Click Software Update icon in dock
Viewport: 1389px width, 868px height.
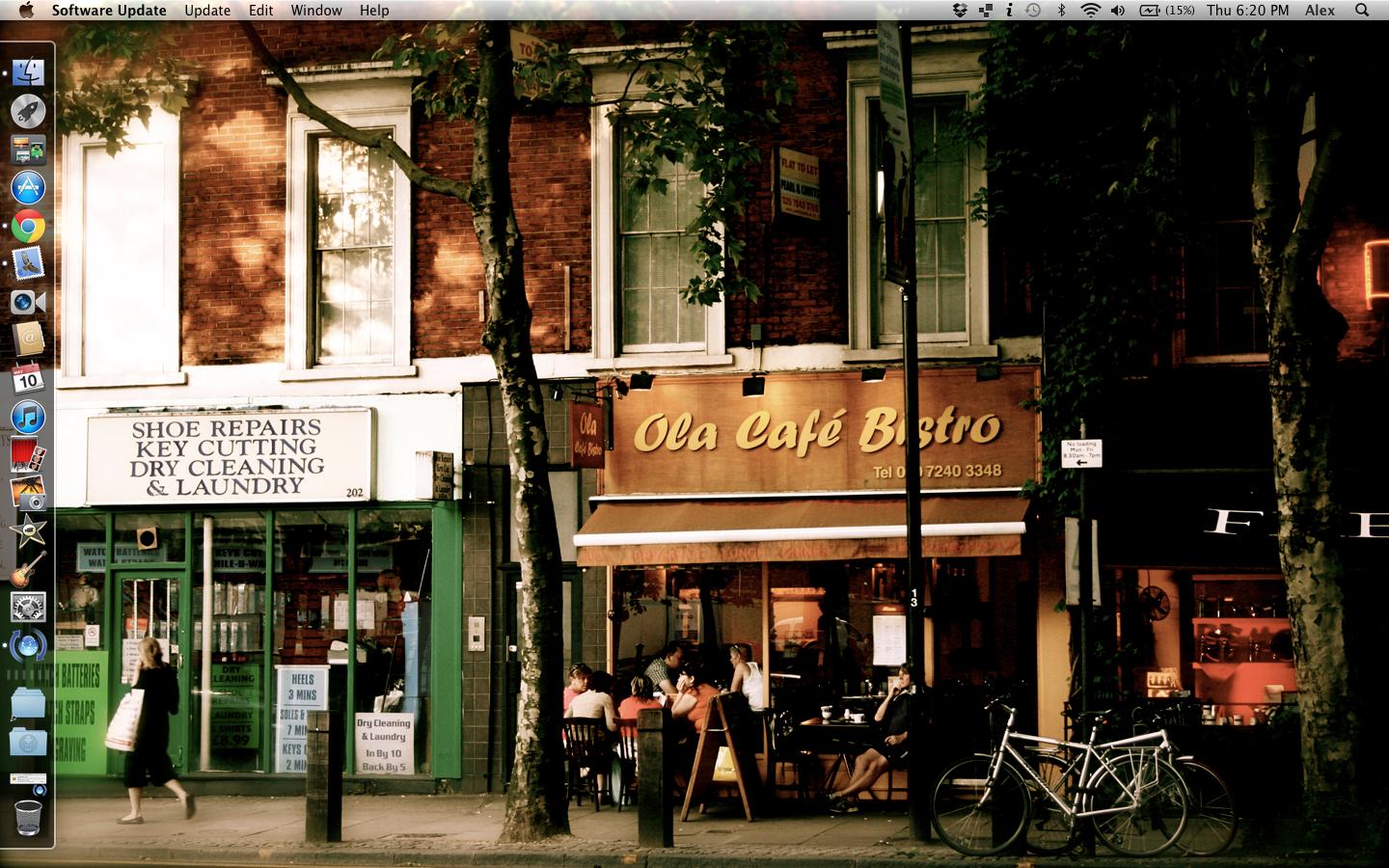28,644
